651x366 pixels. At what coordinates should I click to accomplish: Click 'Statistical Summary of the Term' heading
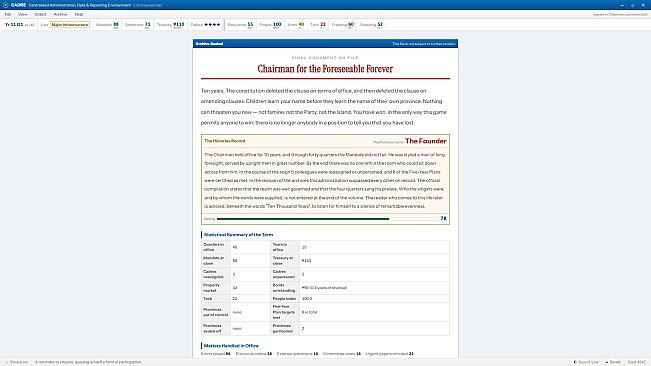238,234
